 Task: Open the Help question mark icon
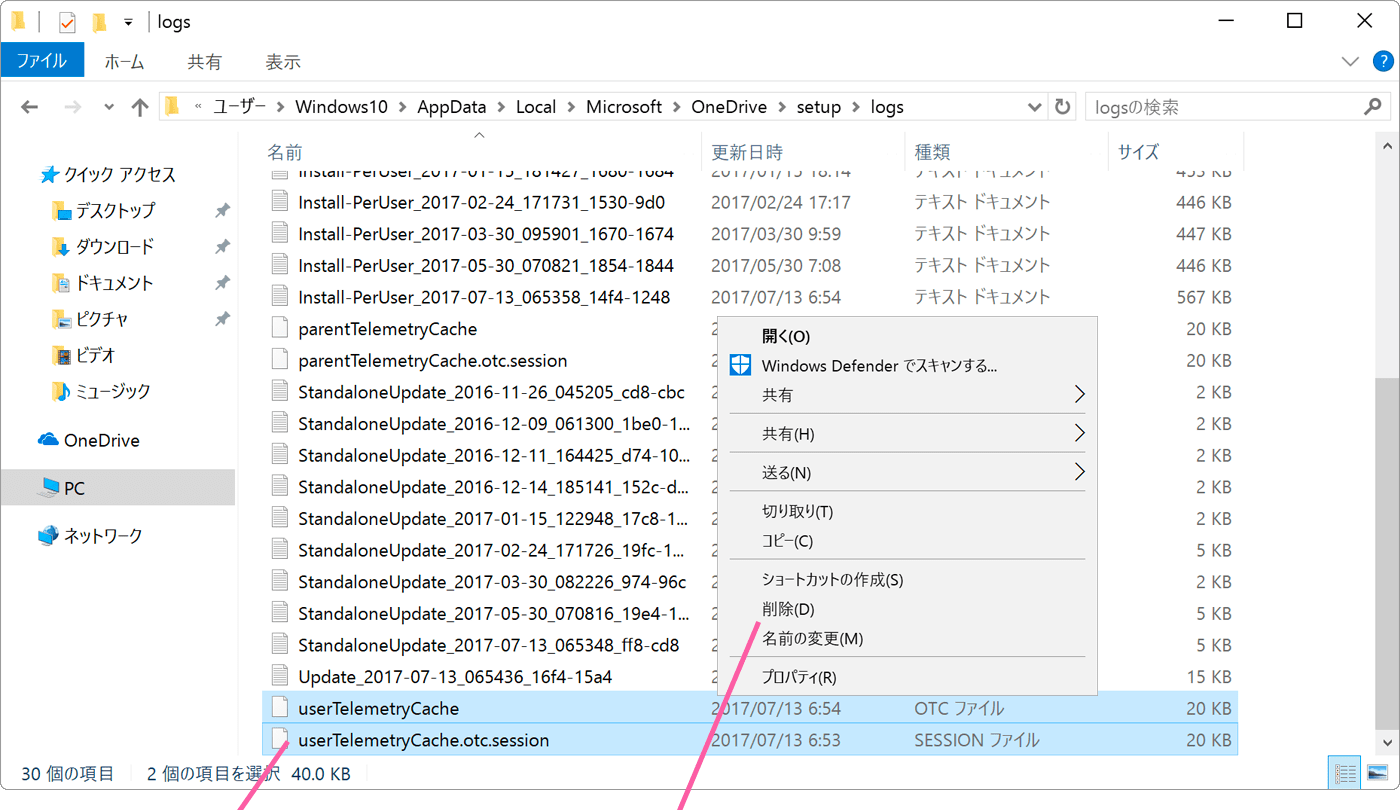click(x=1383, y=62)
